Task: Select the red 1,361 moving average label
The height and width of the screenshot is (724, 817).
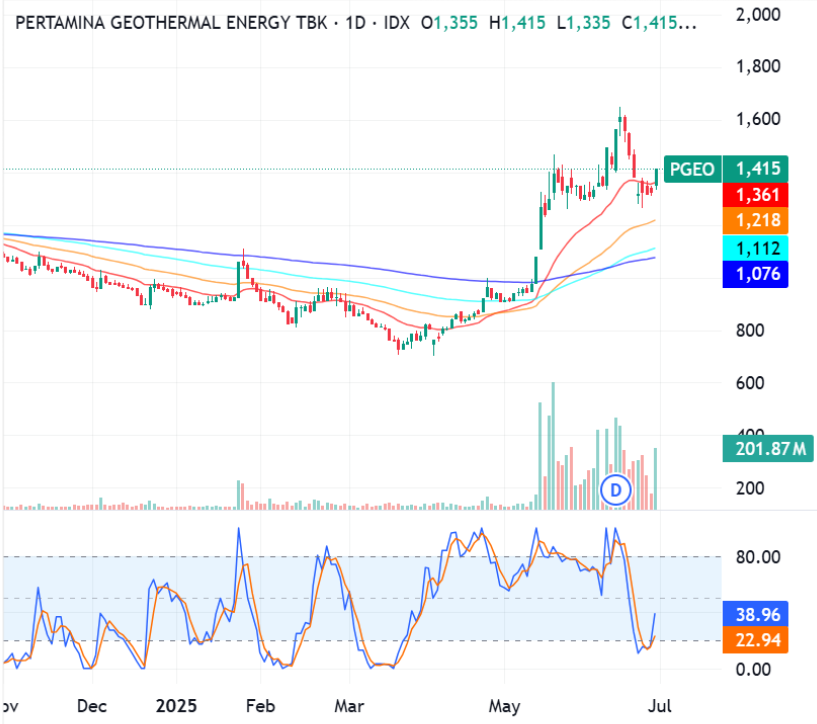Action: click(756, 195)
